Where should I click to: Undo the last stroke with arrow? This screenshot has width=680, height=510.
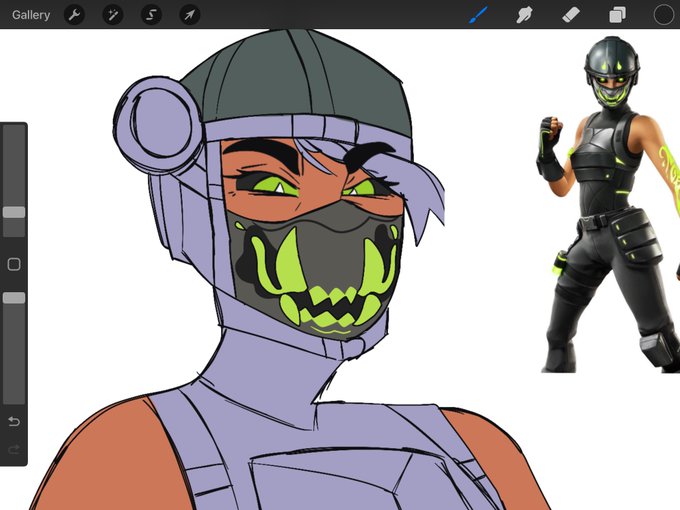click(14, 421)
